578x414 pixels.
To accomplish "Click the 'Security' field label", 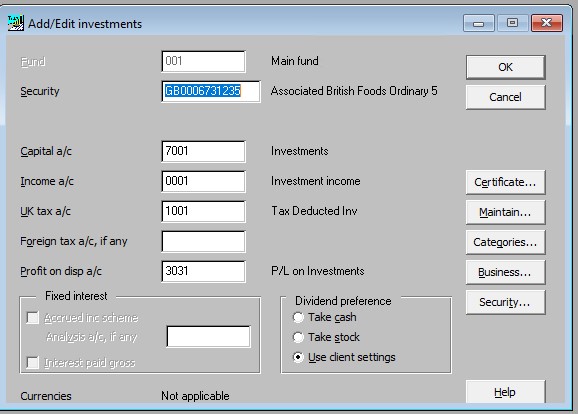I will coord(40,91).
